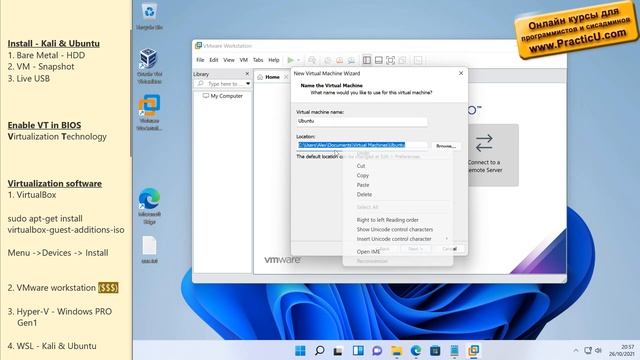Viewport: 640px width, 360px height.
Task: Click the Unity mode toolbar icon
Action: (402, 60)
